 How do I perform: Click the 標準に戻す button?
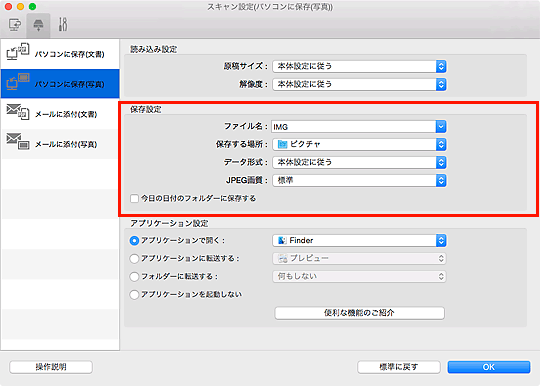[x=399, y=367]
